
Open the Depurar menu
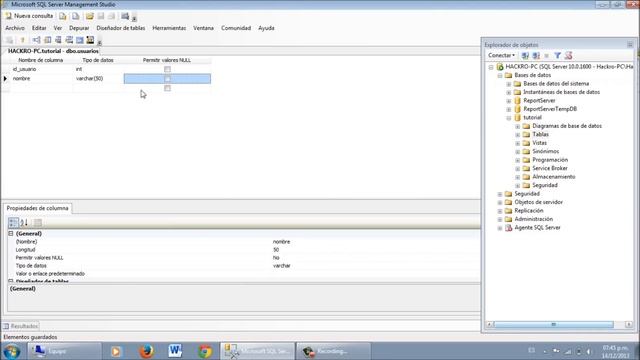click(x=79, y=28)
